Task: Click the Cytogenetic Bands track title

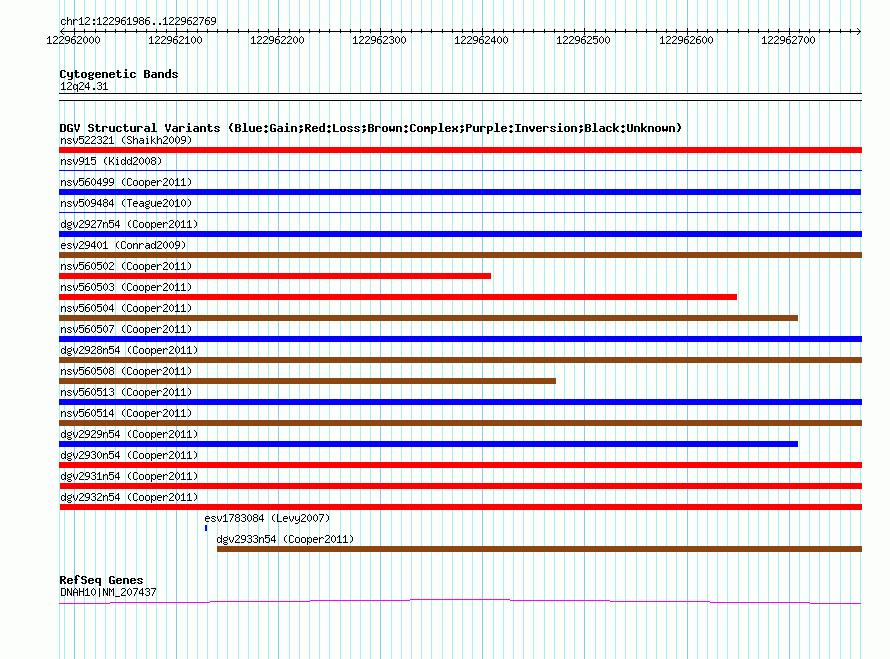Action: coord(119,74)
